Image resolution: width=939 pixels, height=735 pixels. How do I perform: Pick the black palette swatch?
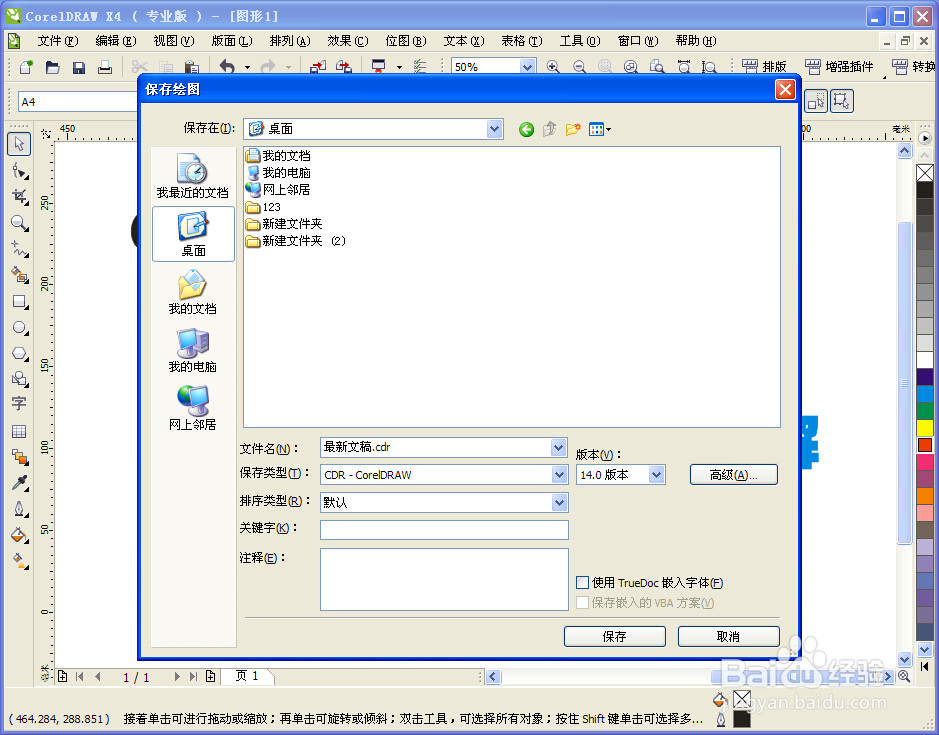point(925,190)
